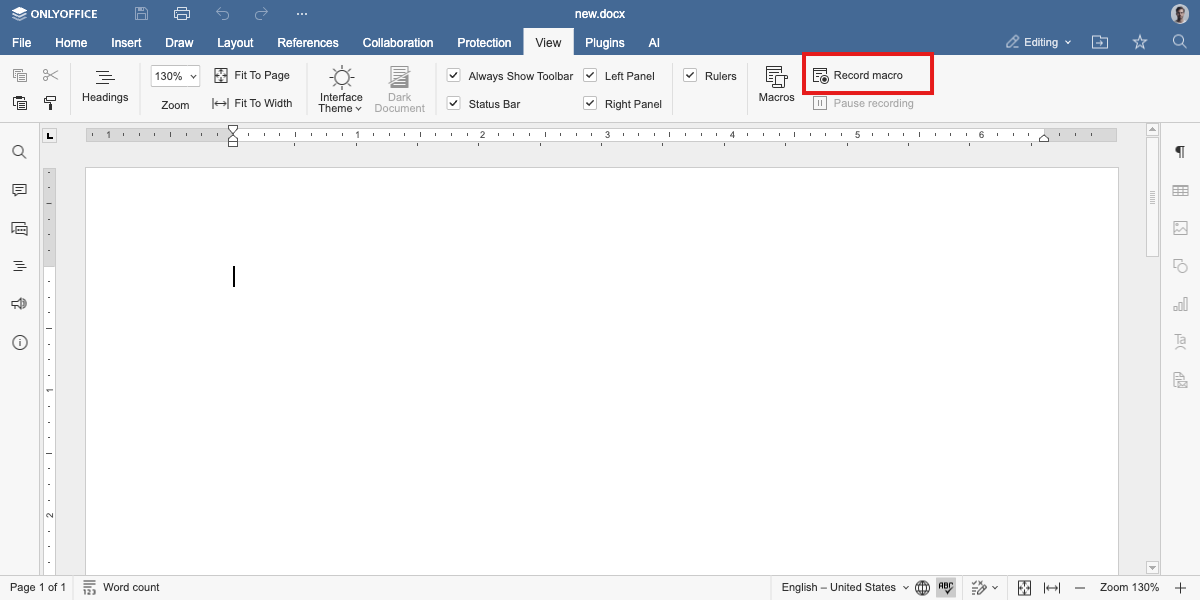The image size is (1200, 600).
Task: Toggle the Right Panel checkbox
Action: [x=590, y=104]
